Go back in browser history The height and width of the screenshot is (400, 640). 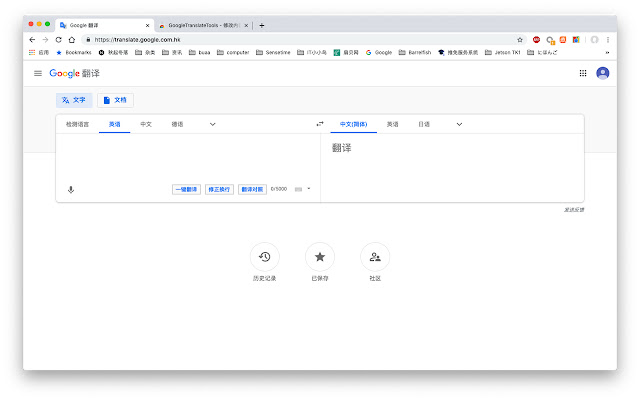[32, 40]
